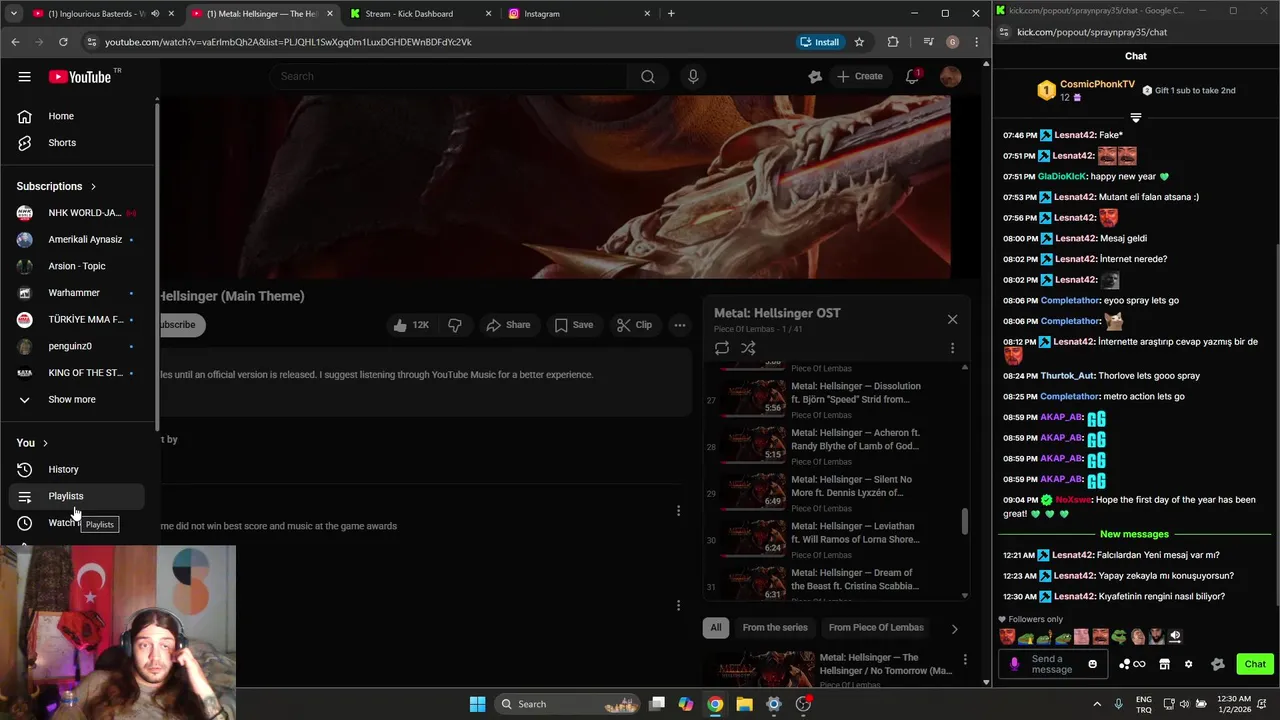Start voice search with the microphone icon

pos(693,76)
